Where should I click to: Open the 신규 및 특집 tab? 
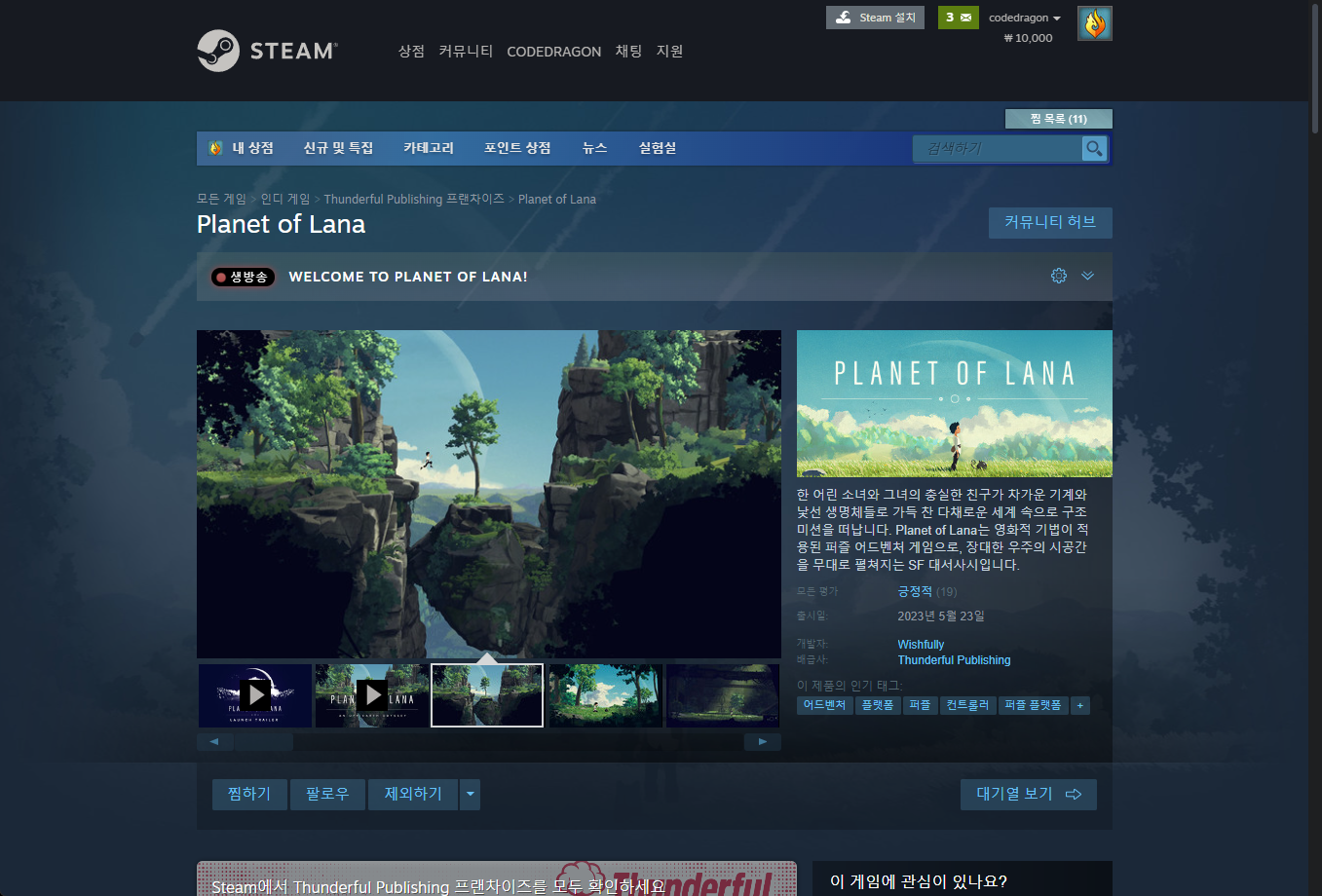pyautogui.click(x=338, y=148)
